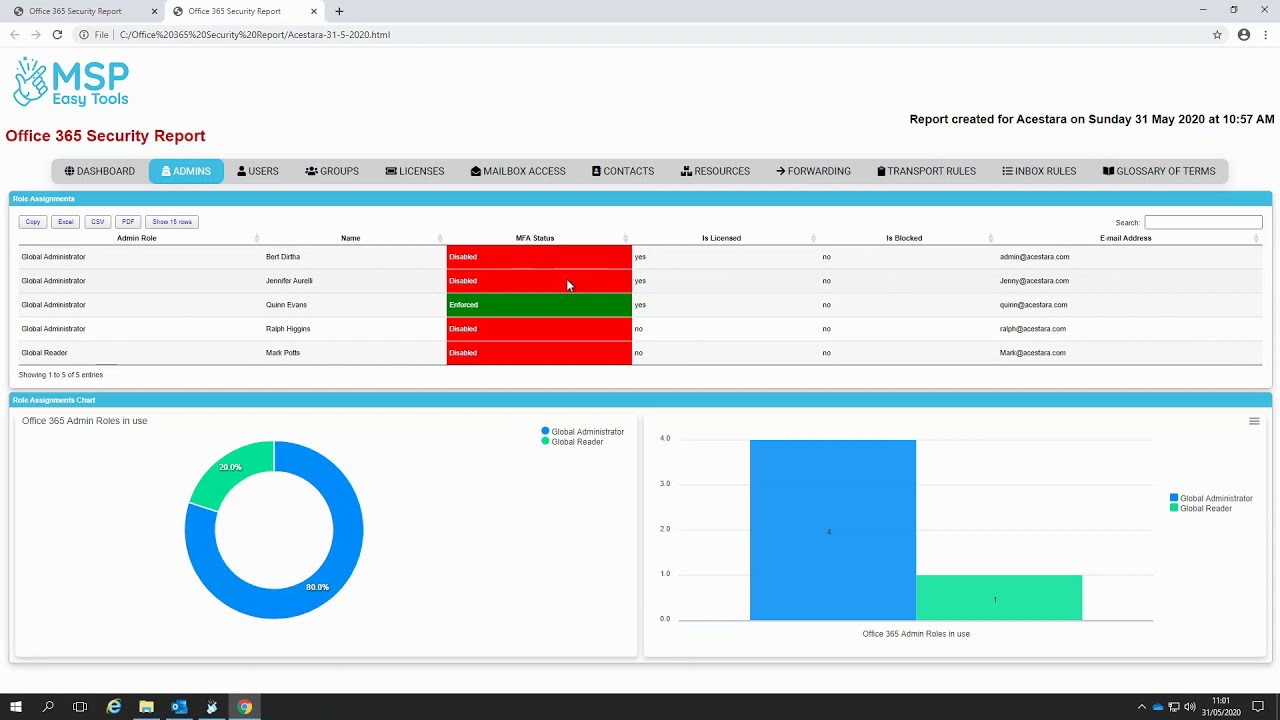
Task: Export the table to Excel
Action: click(65, 222)
